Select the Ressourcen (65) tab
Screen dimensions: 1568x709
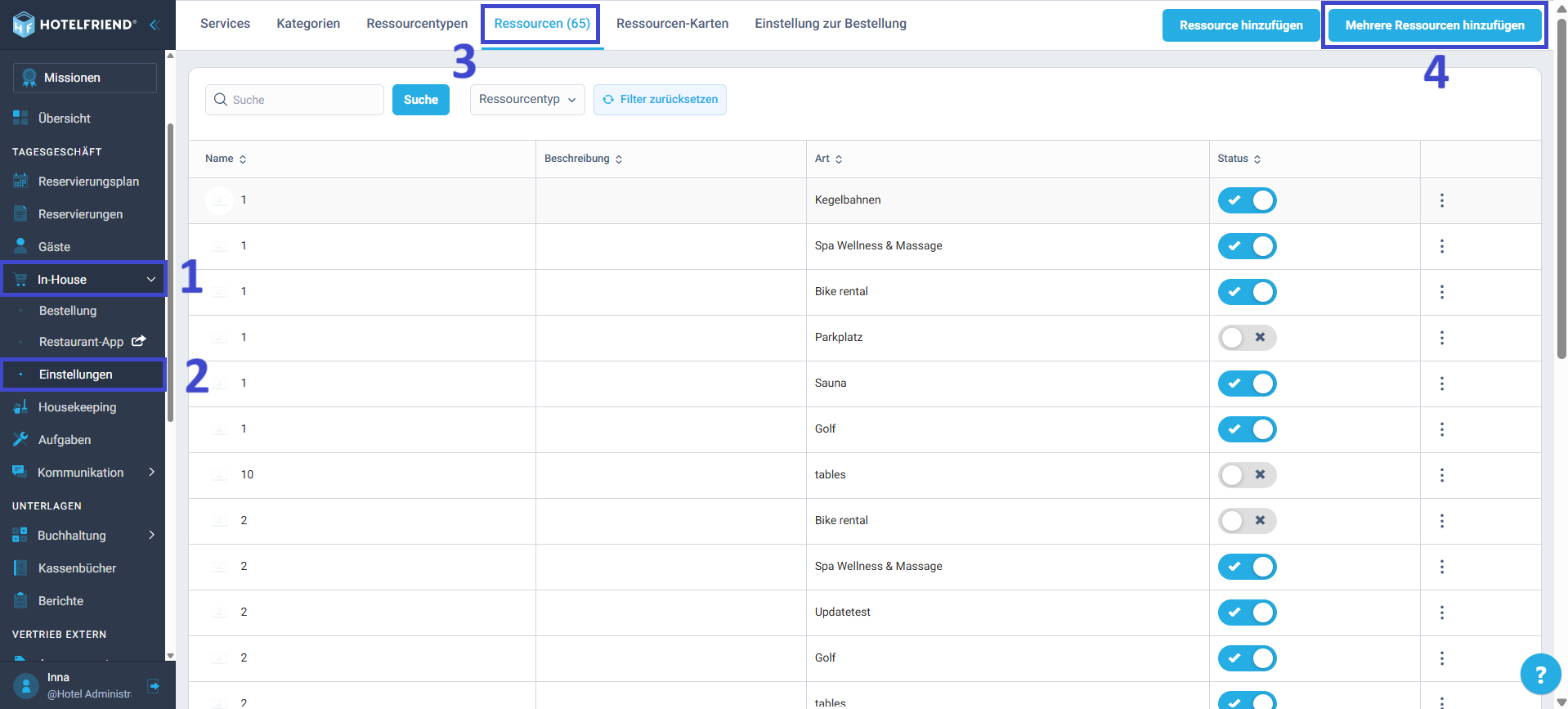pyautogui.click(x=542, y=24)
